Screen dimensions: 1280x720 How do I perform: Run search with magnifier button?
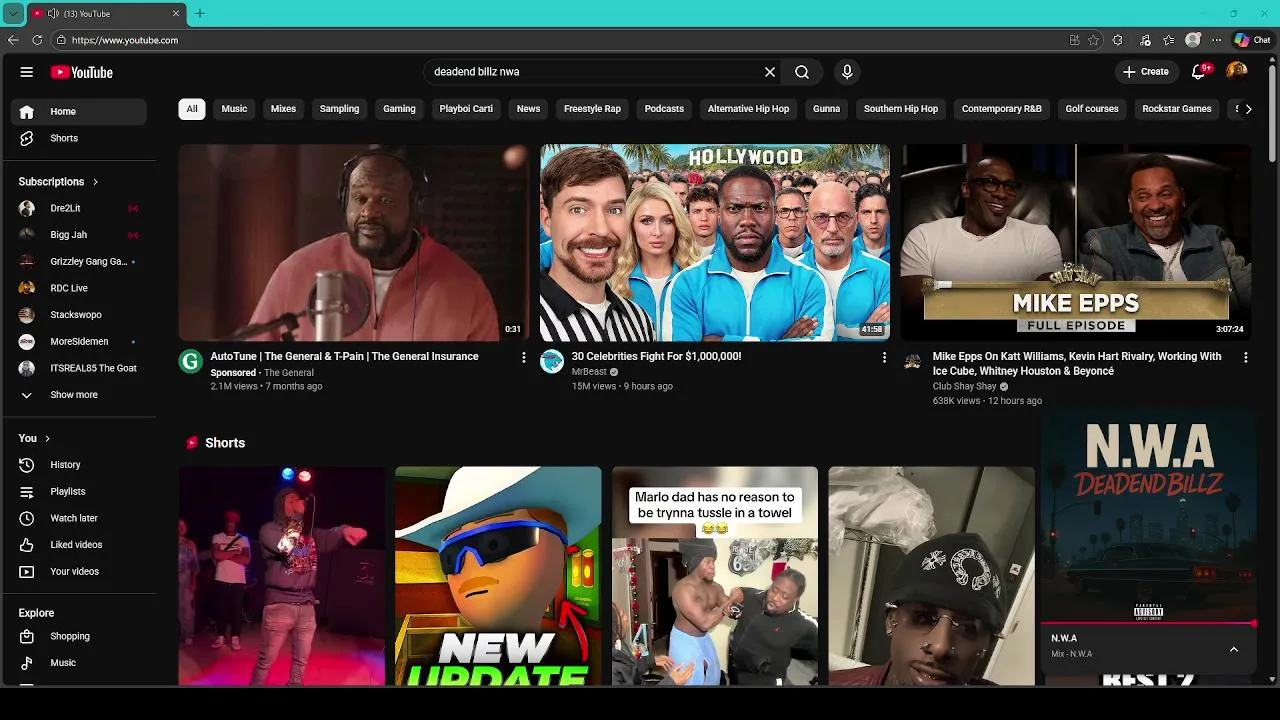click(x=802, y=72)
